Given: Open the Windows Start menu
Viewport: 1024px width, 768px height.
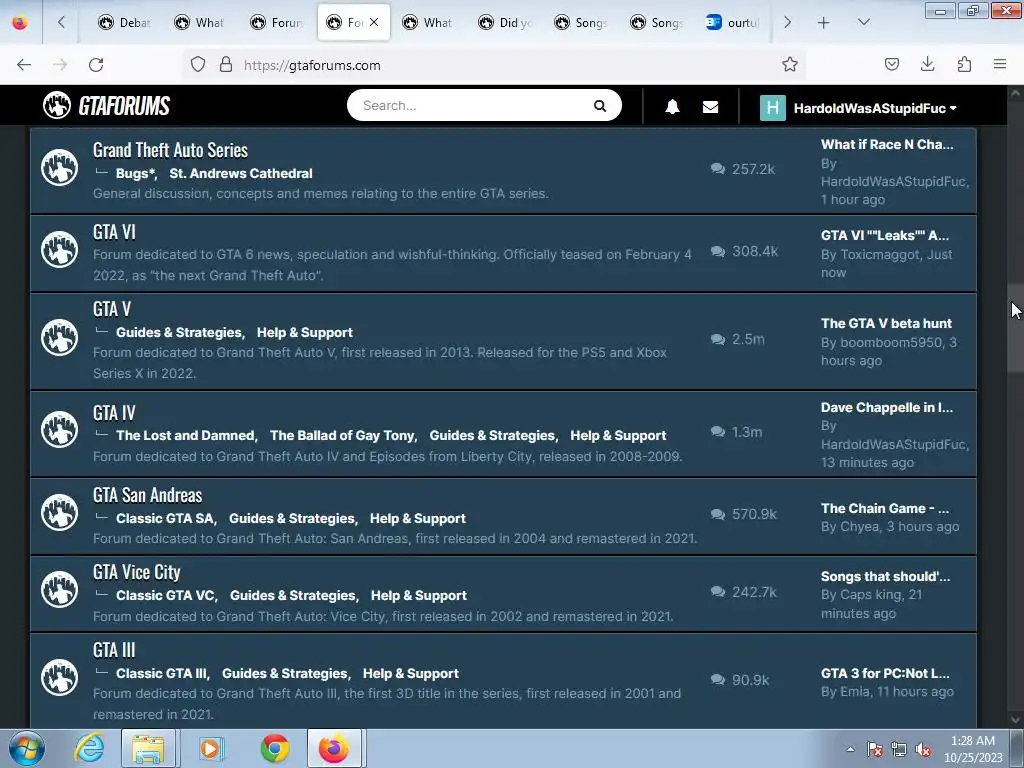Looking at the screenshot, I should click(x=27, y=748).
